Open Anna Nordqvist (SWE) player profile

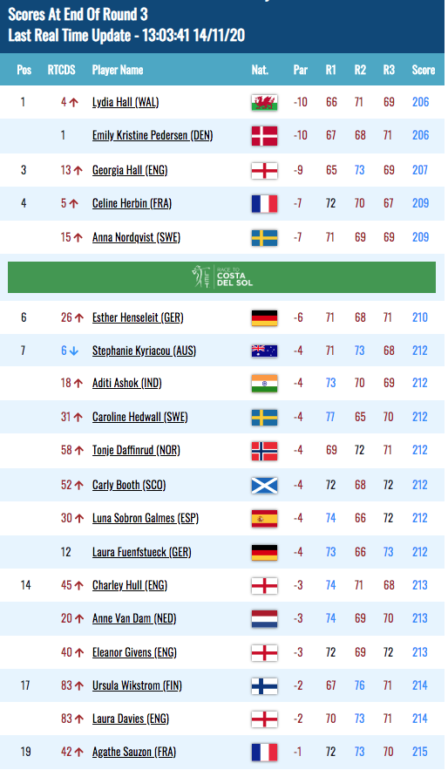tap(136, 238)
